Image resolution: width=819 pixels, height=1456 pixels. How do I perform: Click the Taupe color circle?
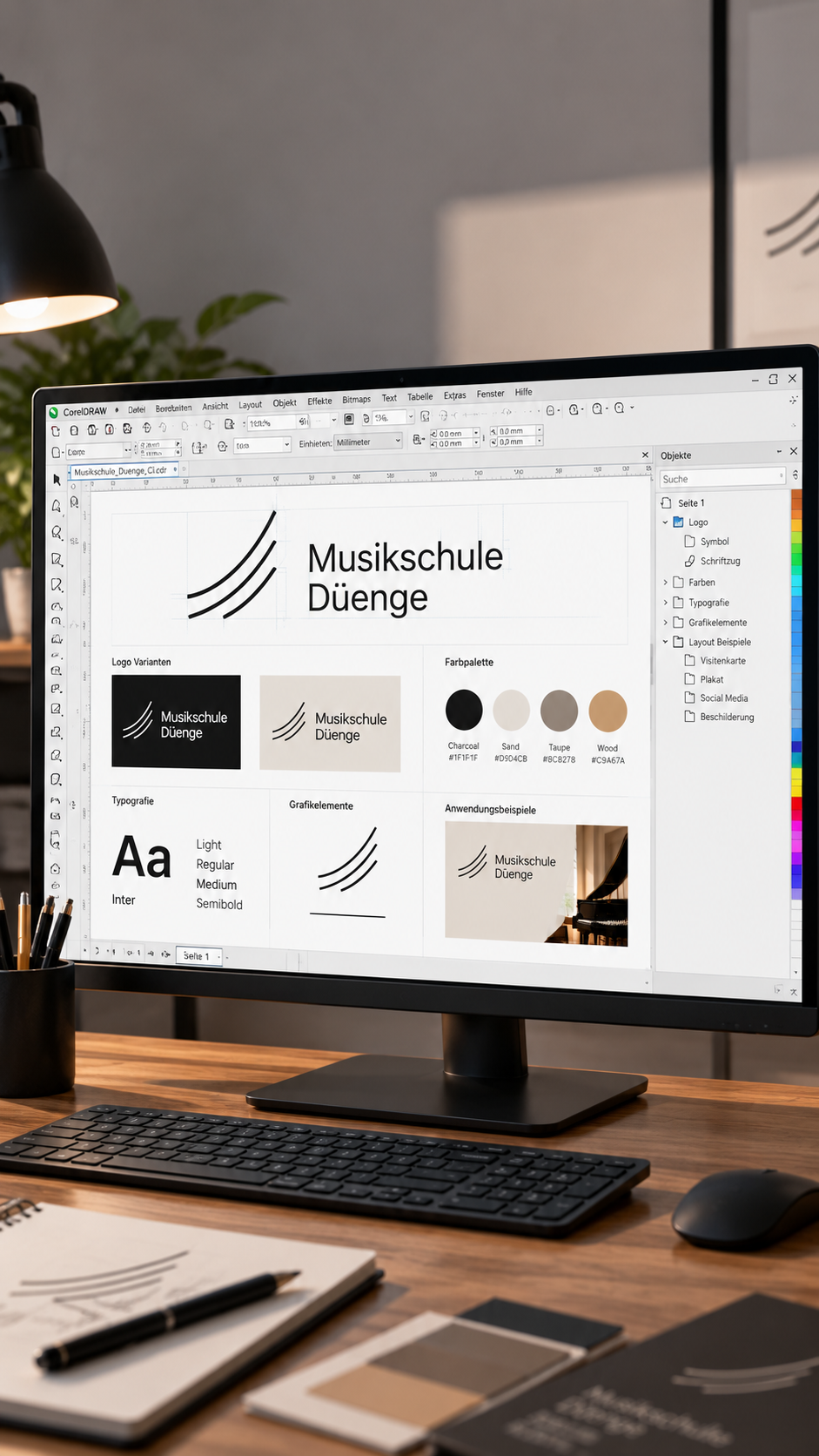point(559,710)
